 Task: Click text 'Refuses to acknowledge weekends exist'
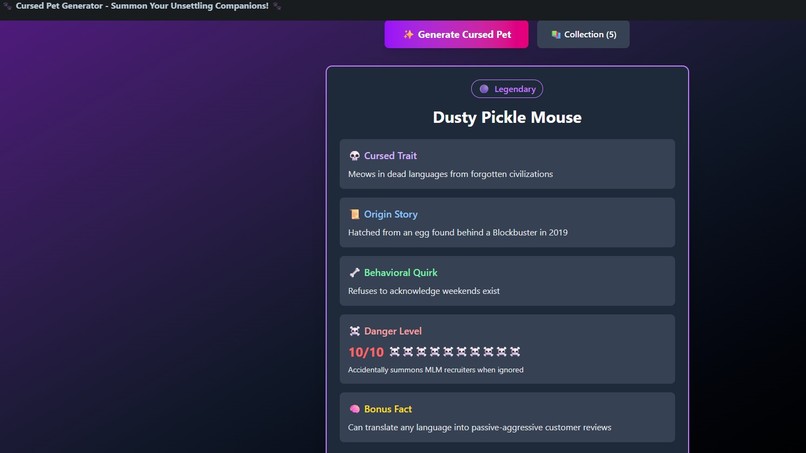(x=424, y=291)
